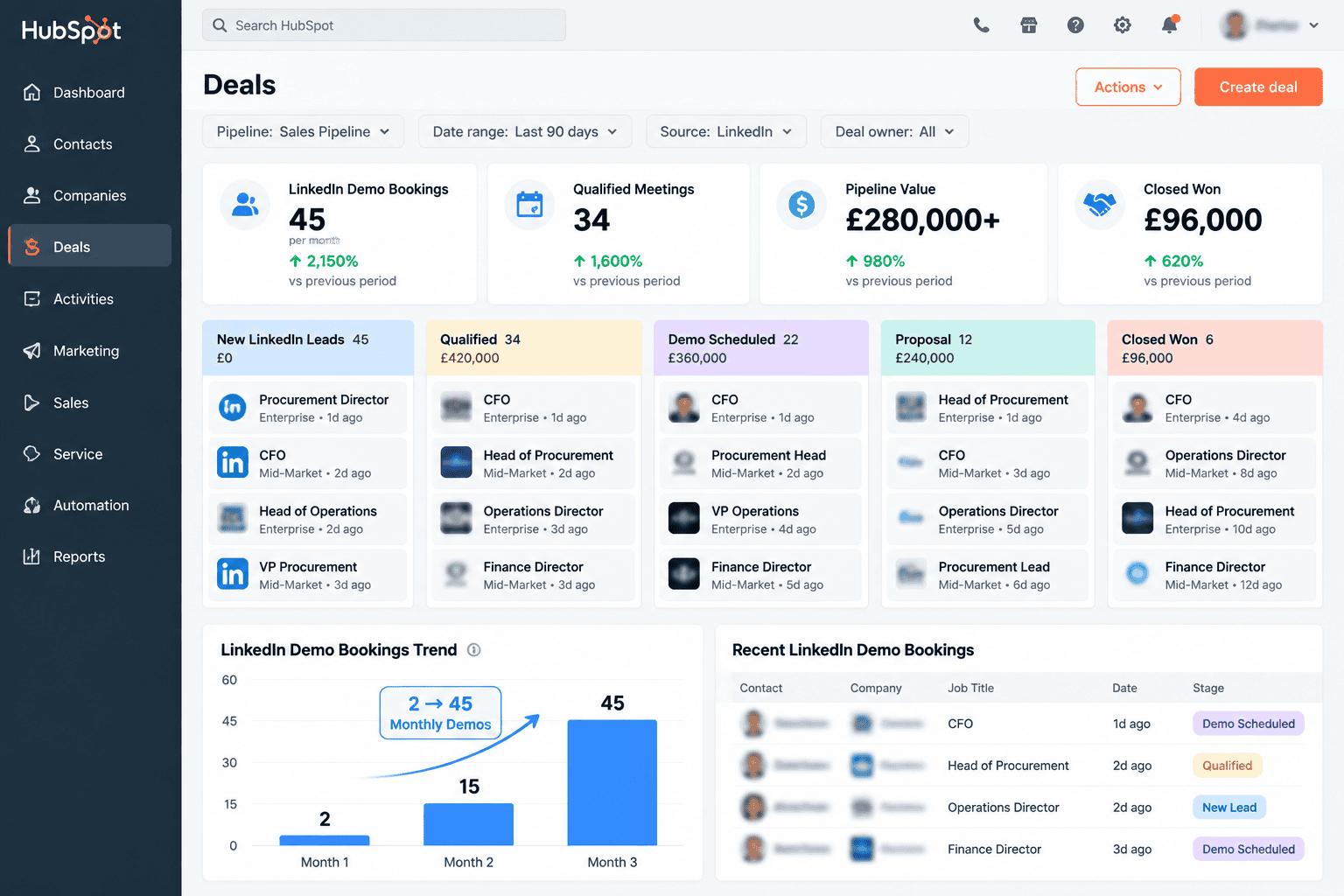Expand the user account menu chevron
Viewport: 1344px width, 896px height.
tap(1313, 25)
